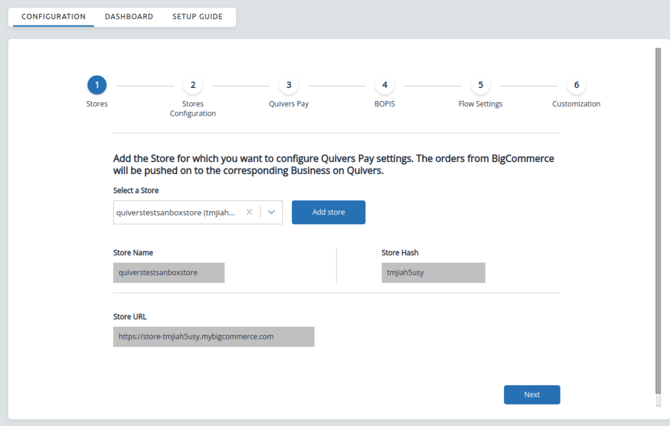
Task: Switch to the Dashboard tab
Action: coord(129,17)
